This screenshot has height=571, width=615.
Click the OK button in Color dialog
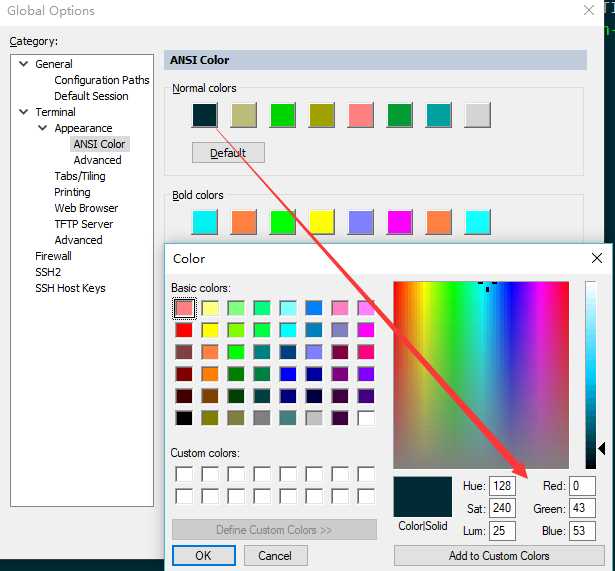pos(204,555)
